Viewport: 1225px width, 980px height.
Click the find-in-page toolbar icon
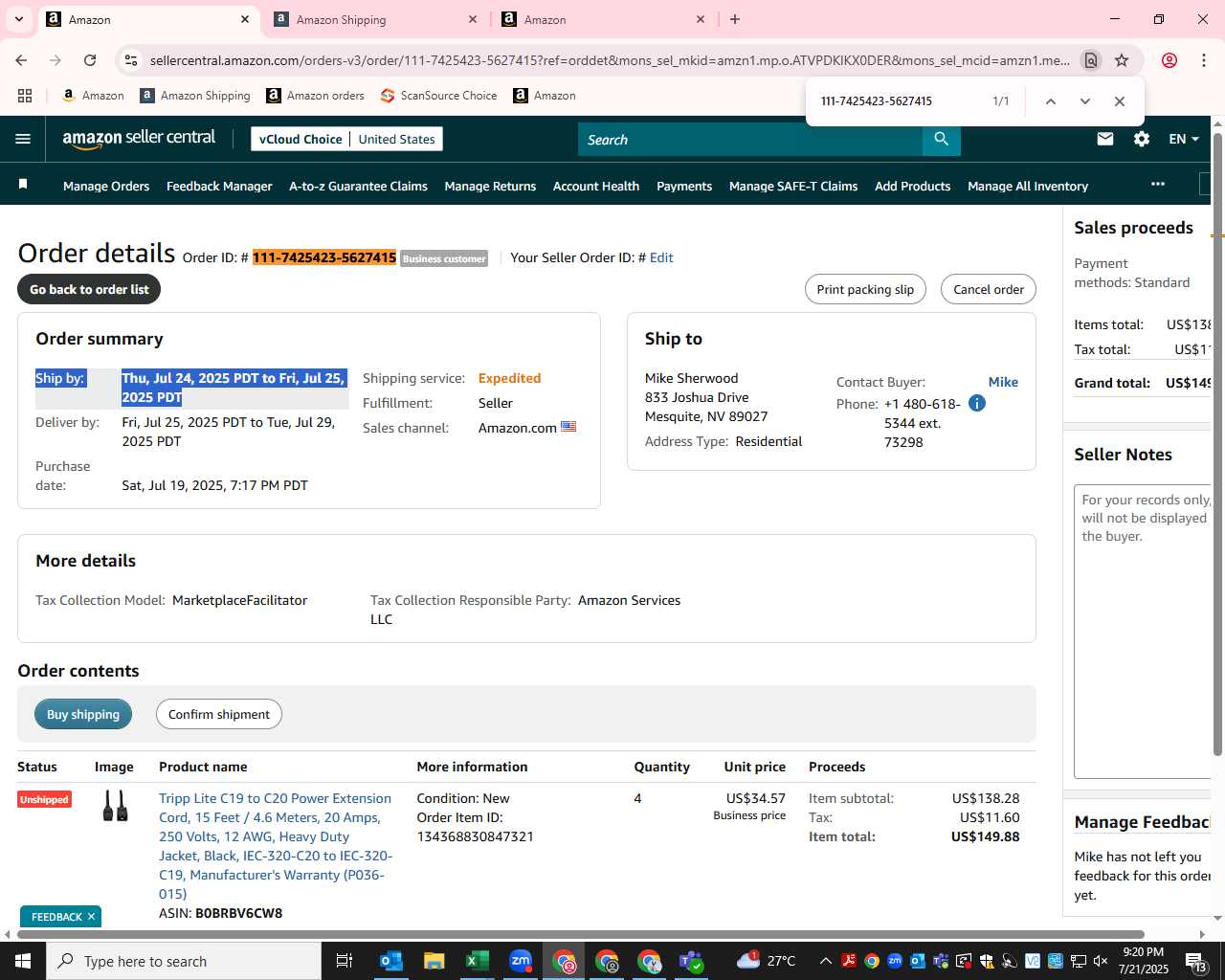pos(1091,60)
